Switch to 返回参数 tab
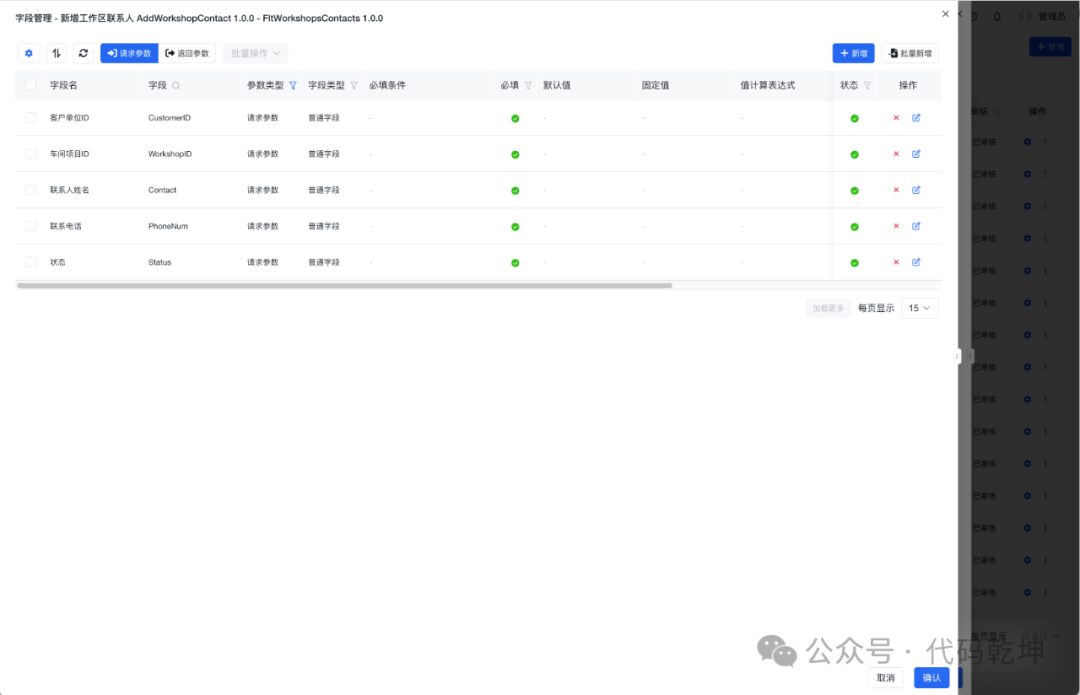Viewport: 1080px width, 695px height. [x=187, y=53]
